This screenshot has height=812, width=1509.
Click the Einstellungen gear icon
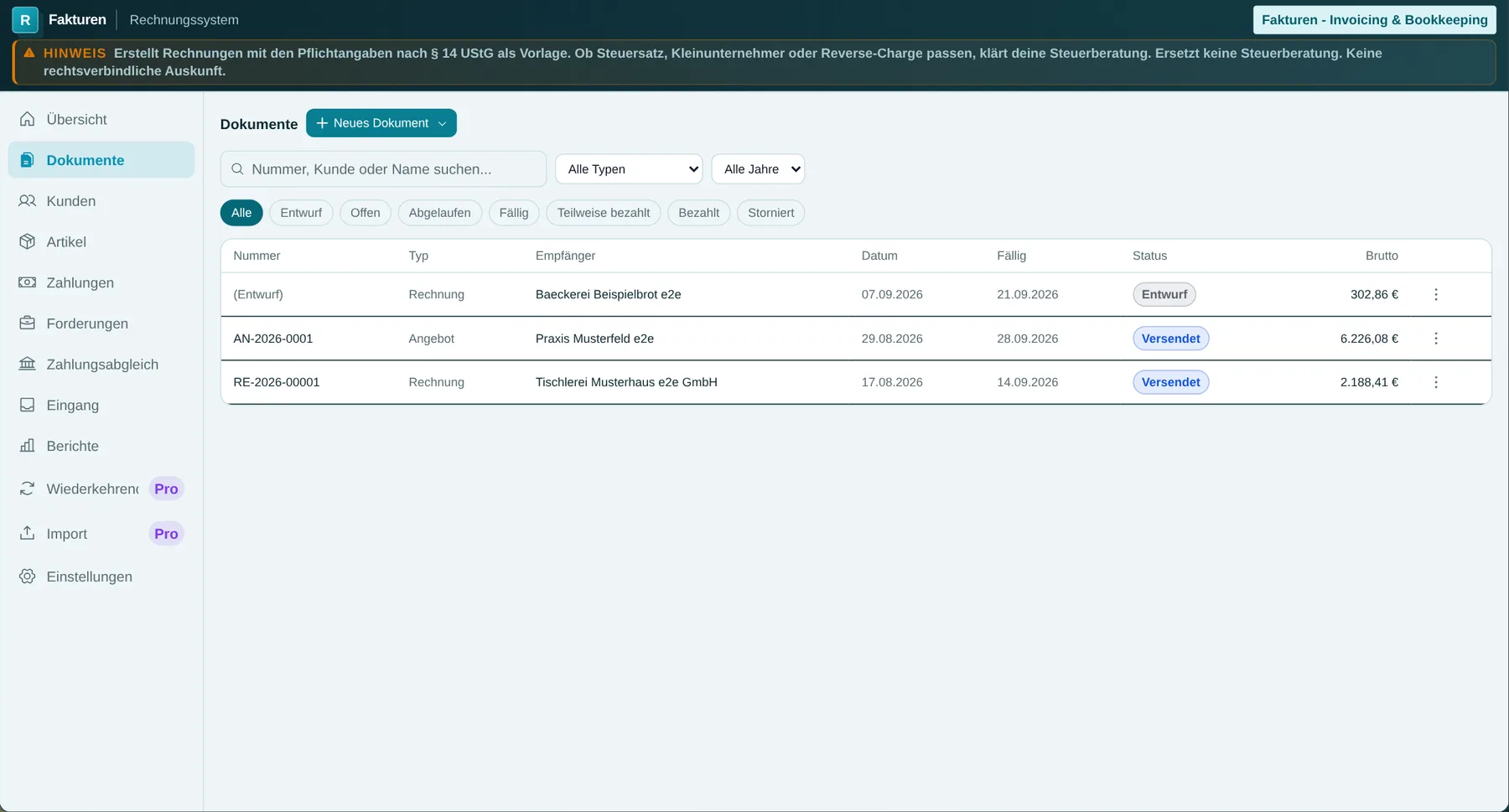point(28,577)
